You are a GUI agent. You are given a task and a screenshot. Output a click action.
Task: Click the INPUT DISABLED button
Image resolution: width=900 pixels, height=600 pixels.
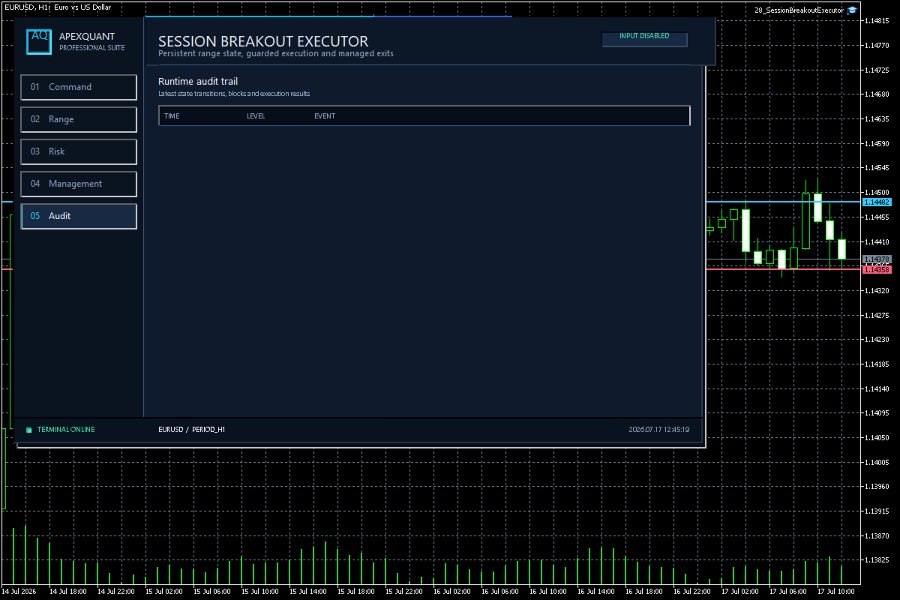pyautogui.click(x=644, y=38)
